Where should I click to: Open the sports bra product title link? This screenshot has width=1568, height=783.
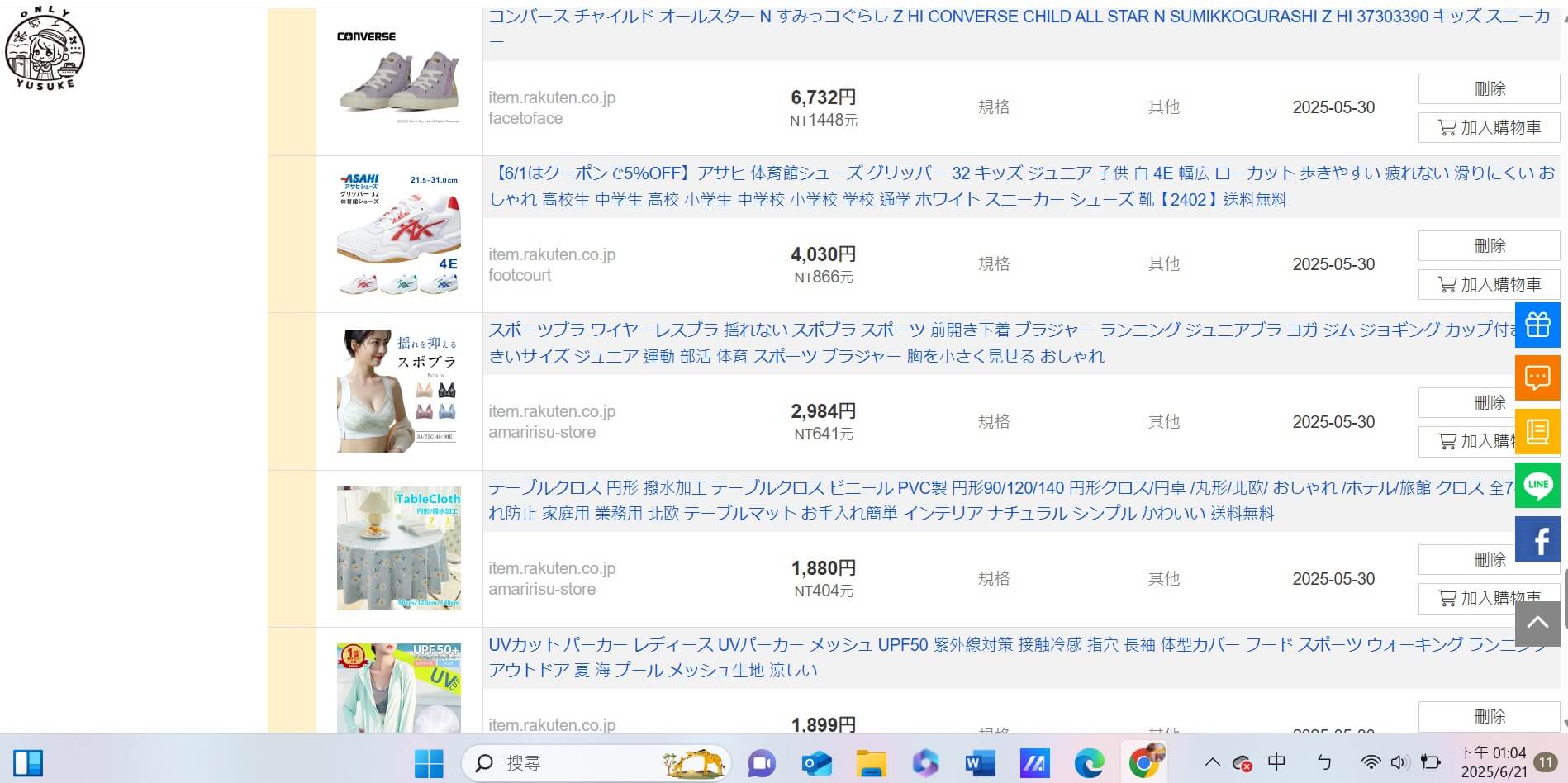pyautogui.click(x=826, y=329)
